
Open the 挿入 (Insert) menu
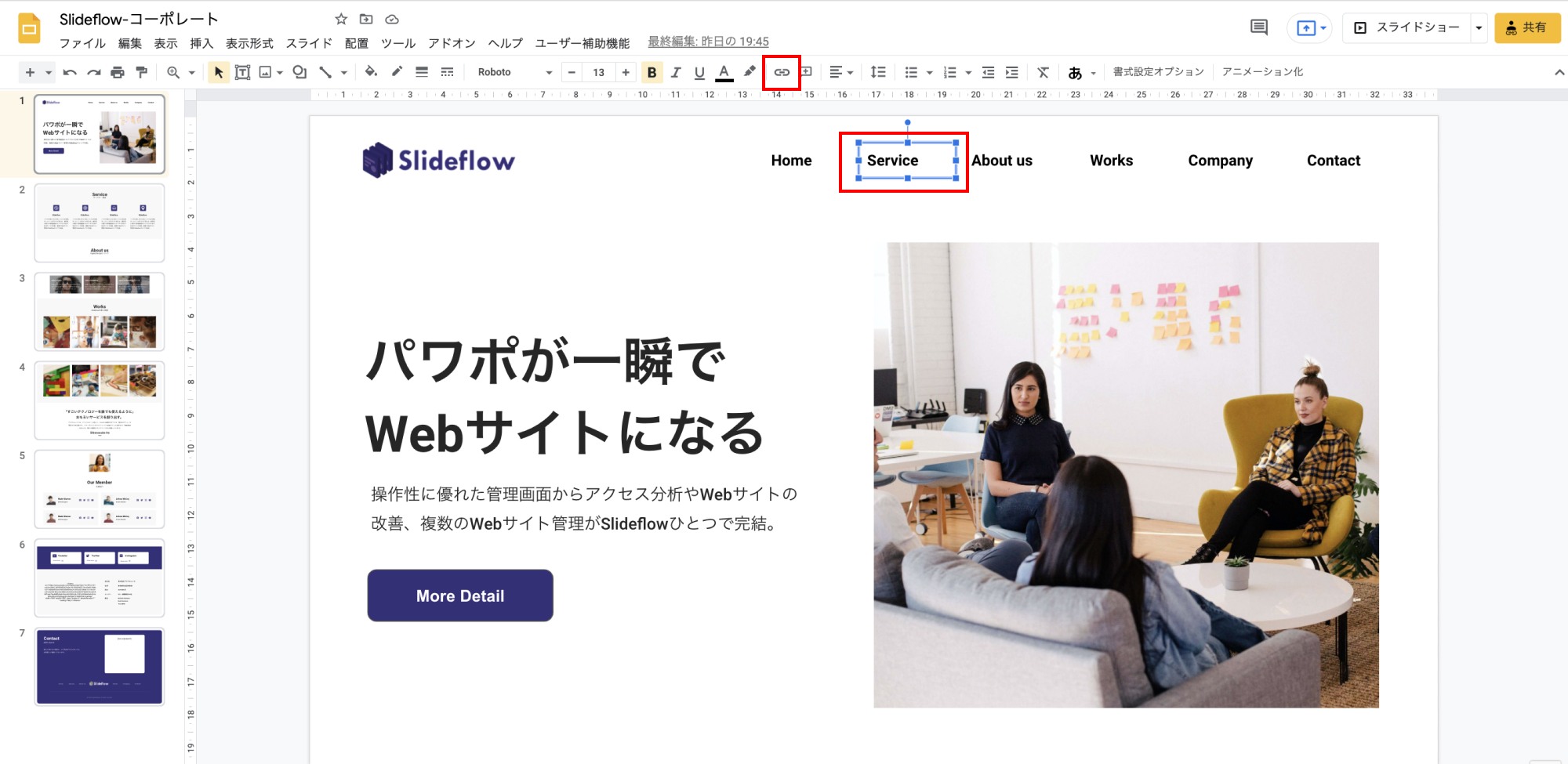[x=201, y=43]
